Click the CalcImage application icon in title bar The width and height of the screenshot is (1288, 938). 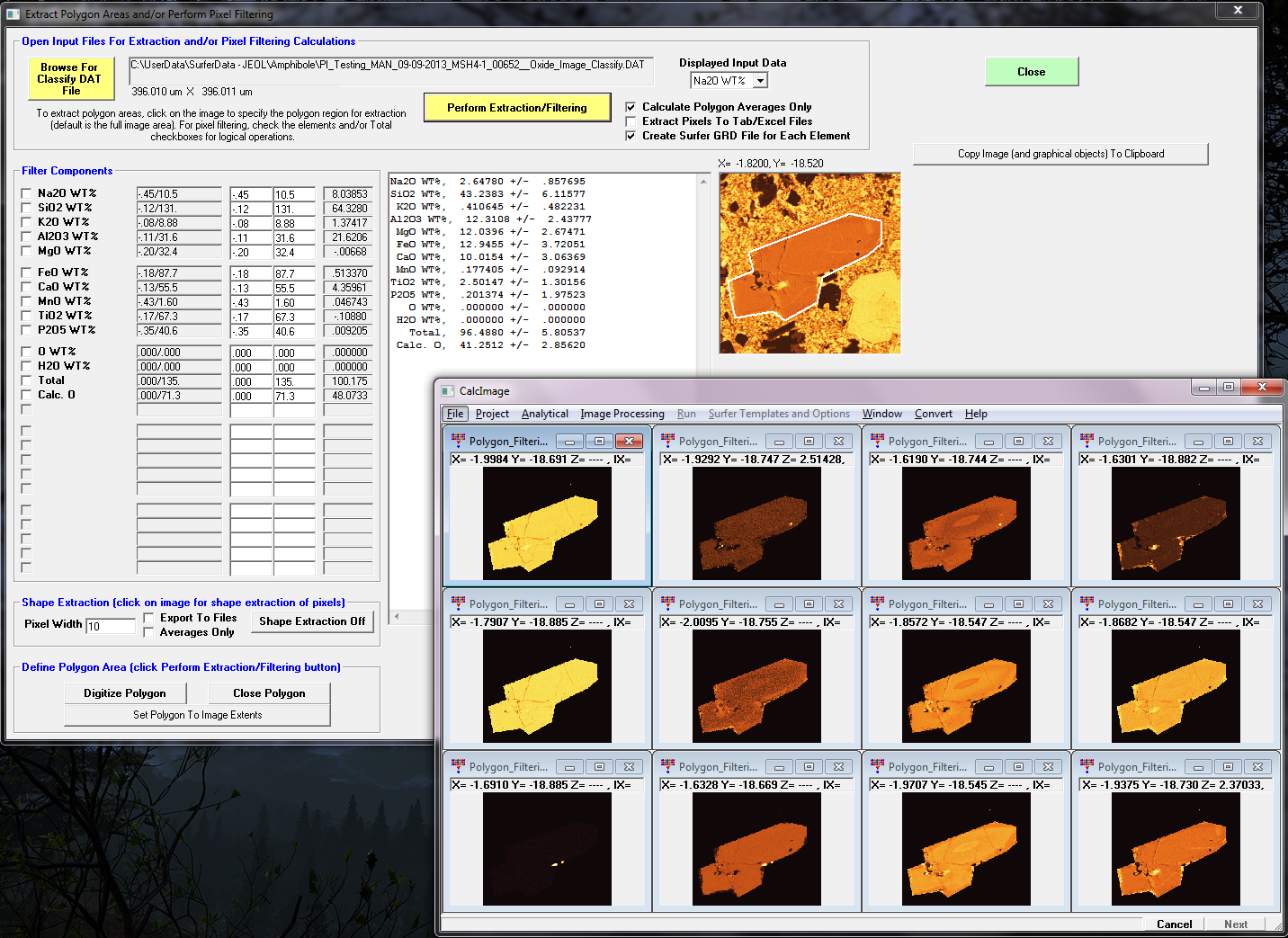pyautogui.click(x=448, y=391)
